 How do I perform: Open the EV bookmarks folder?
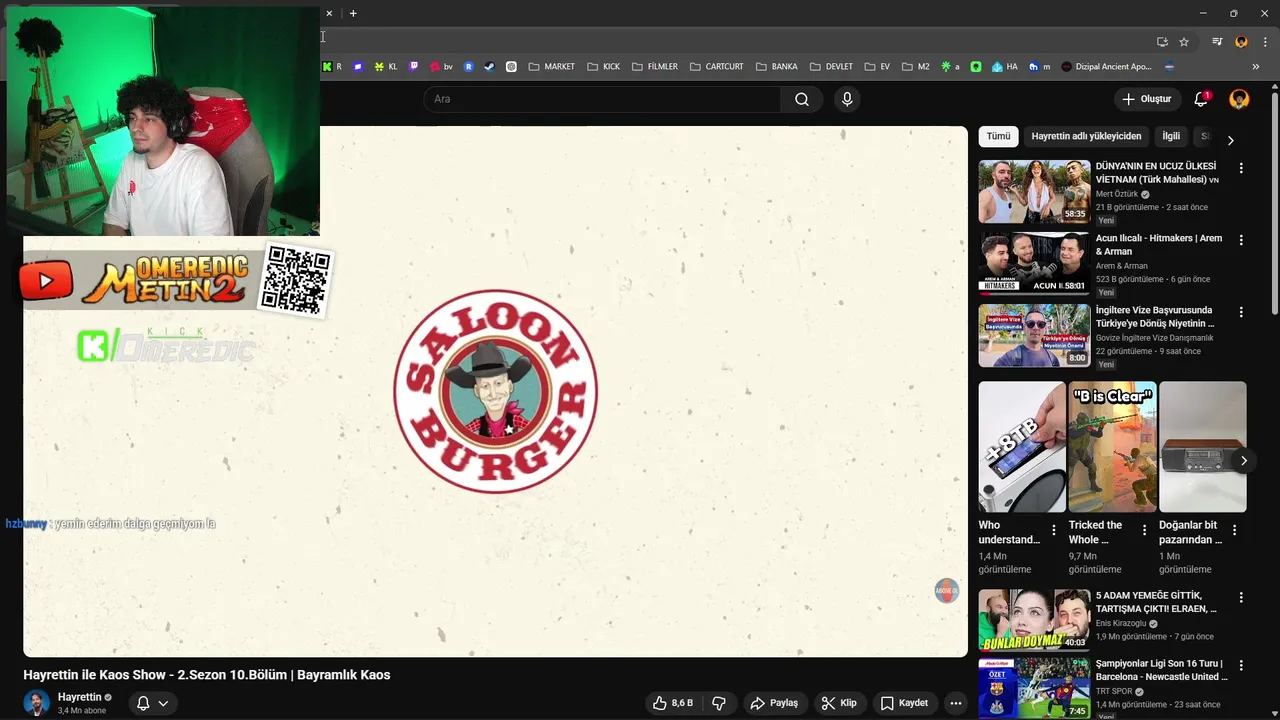click(876, 67)
